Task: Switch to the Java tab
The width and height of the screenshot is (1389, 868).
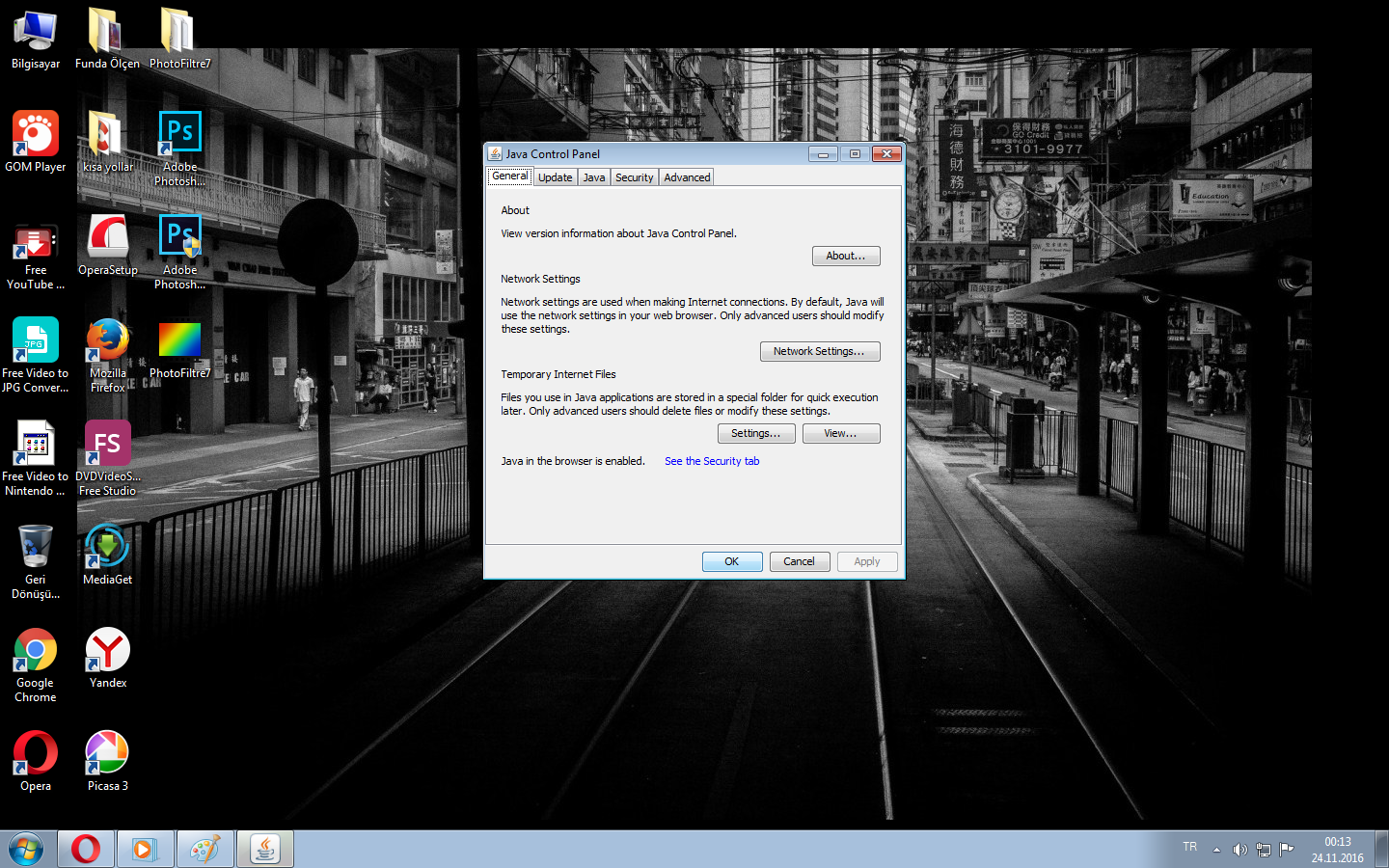Action: tap(594, 177)
